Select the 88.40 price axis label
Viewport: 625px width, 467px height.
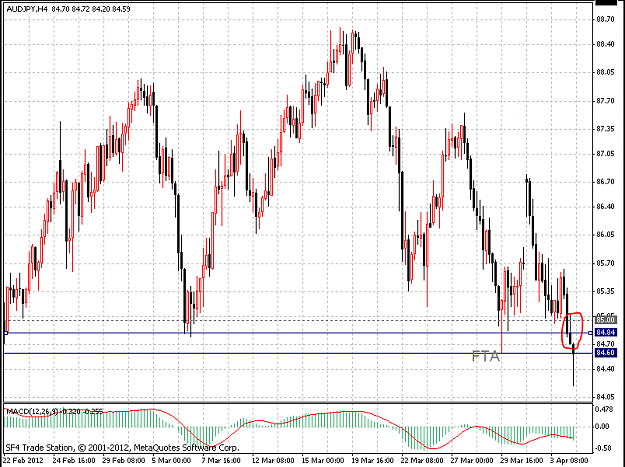(605, 44)
